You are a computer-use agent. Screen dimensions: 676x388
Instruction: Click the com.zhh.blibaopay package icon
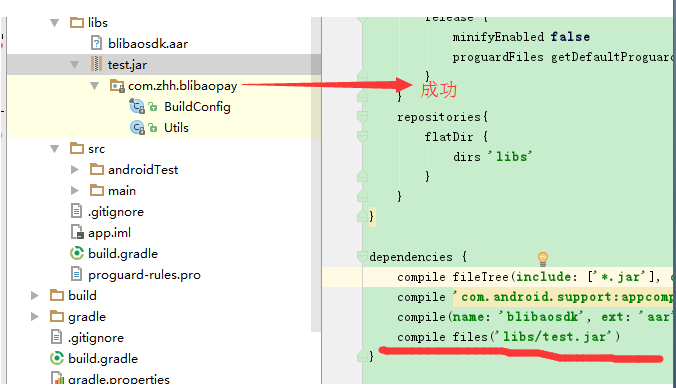tap(117, 86)
